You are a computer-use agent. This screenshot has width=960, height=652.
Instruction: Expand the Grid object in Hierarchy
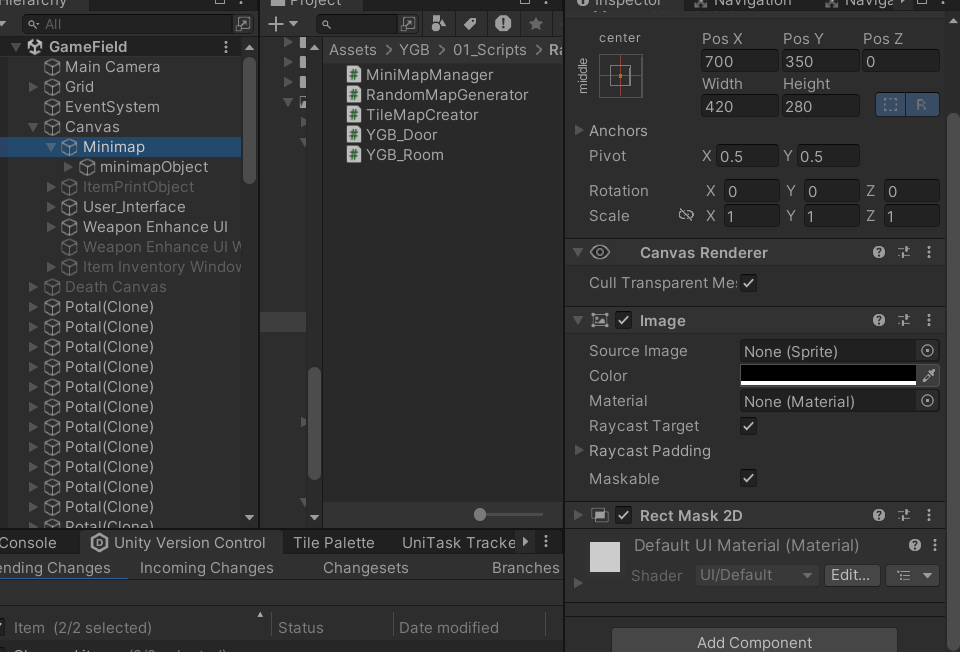coord(34,87)
